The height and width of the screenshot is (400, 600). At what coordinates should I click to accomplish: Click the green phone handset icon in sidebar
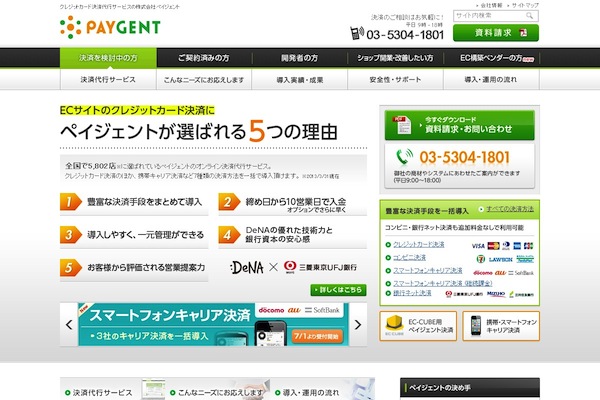tap(404, 157)
